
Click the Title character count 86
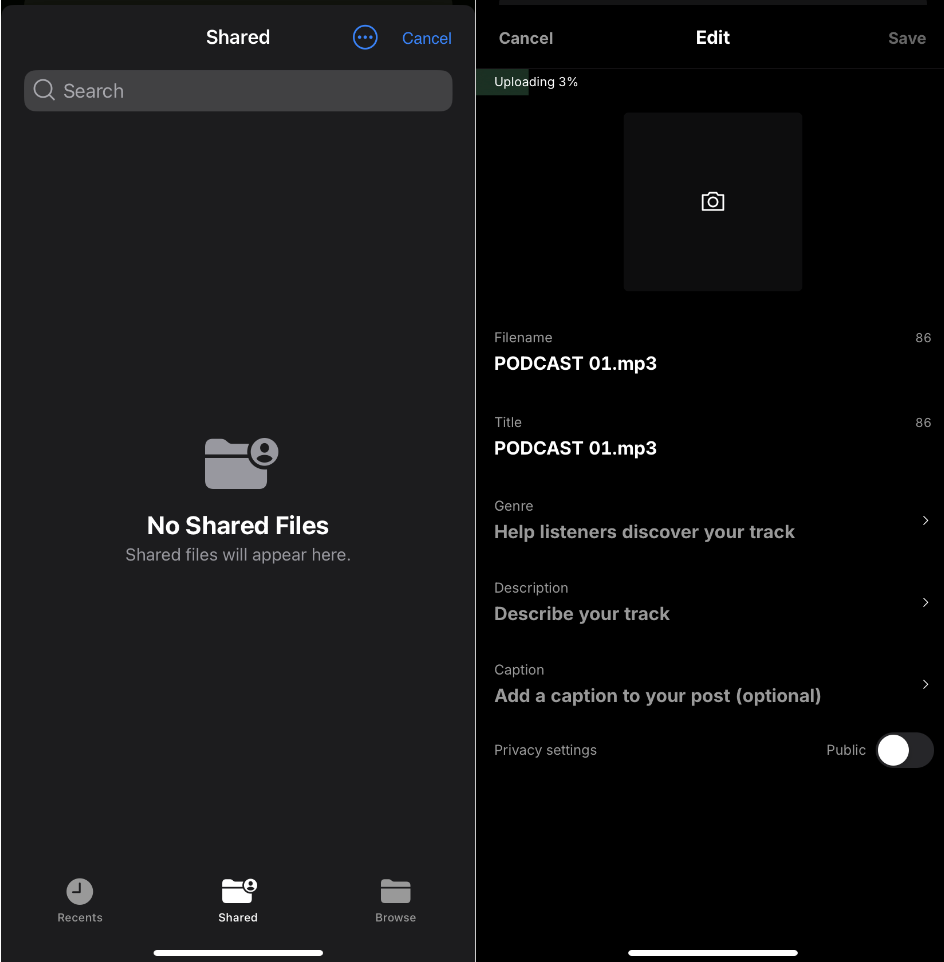(x=923, y=422)
